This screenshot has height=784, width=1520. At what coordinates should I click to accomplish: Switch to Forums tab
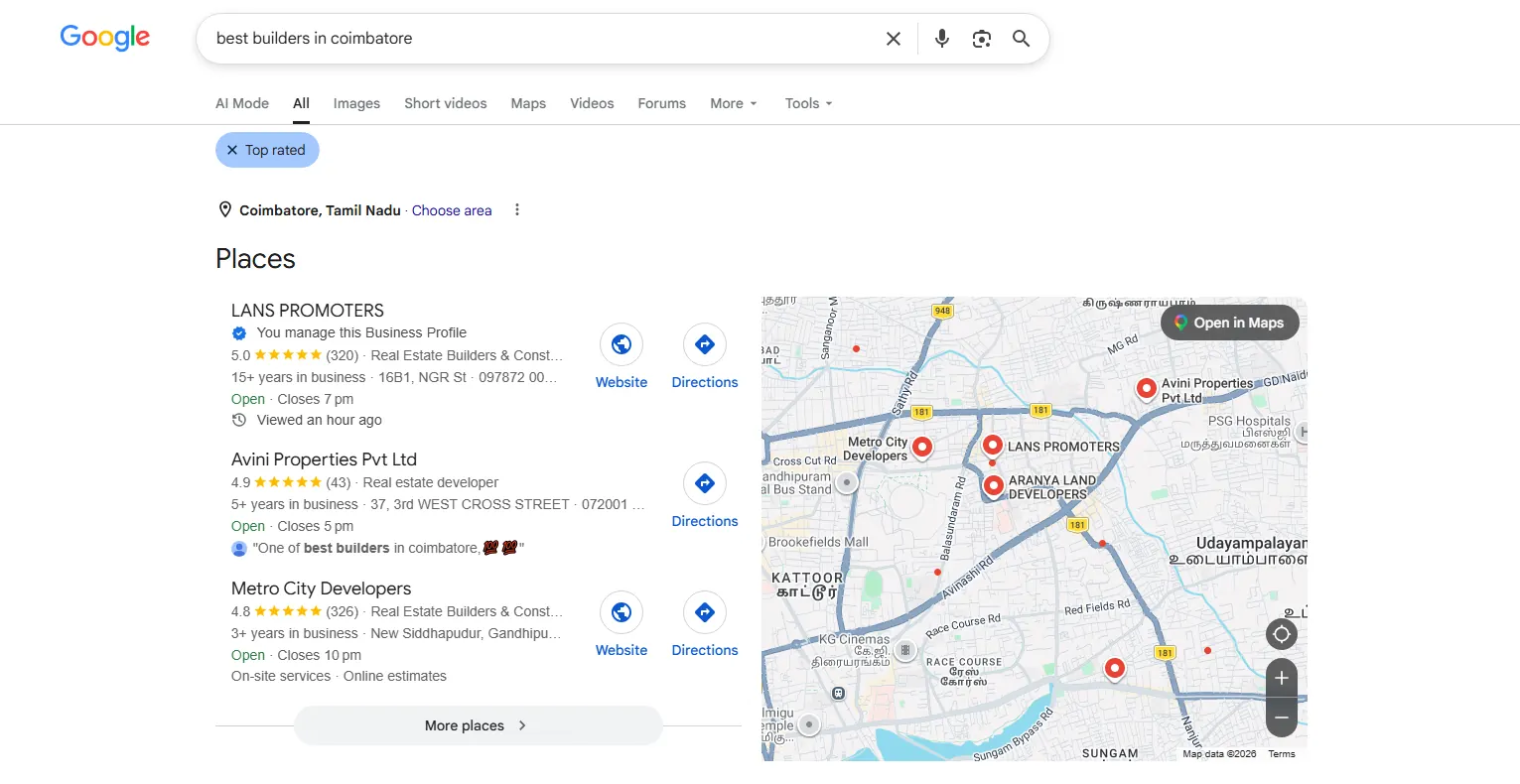662,103
